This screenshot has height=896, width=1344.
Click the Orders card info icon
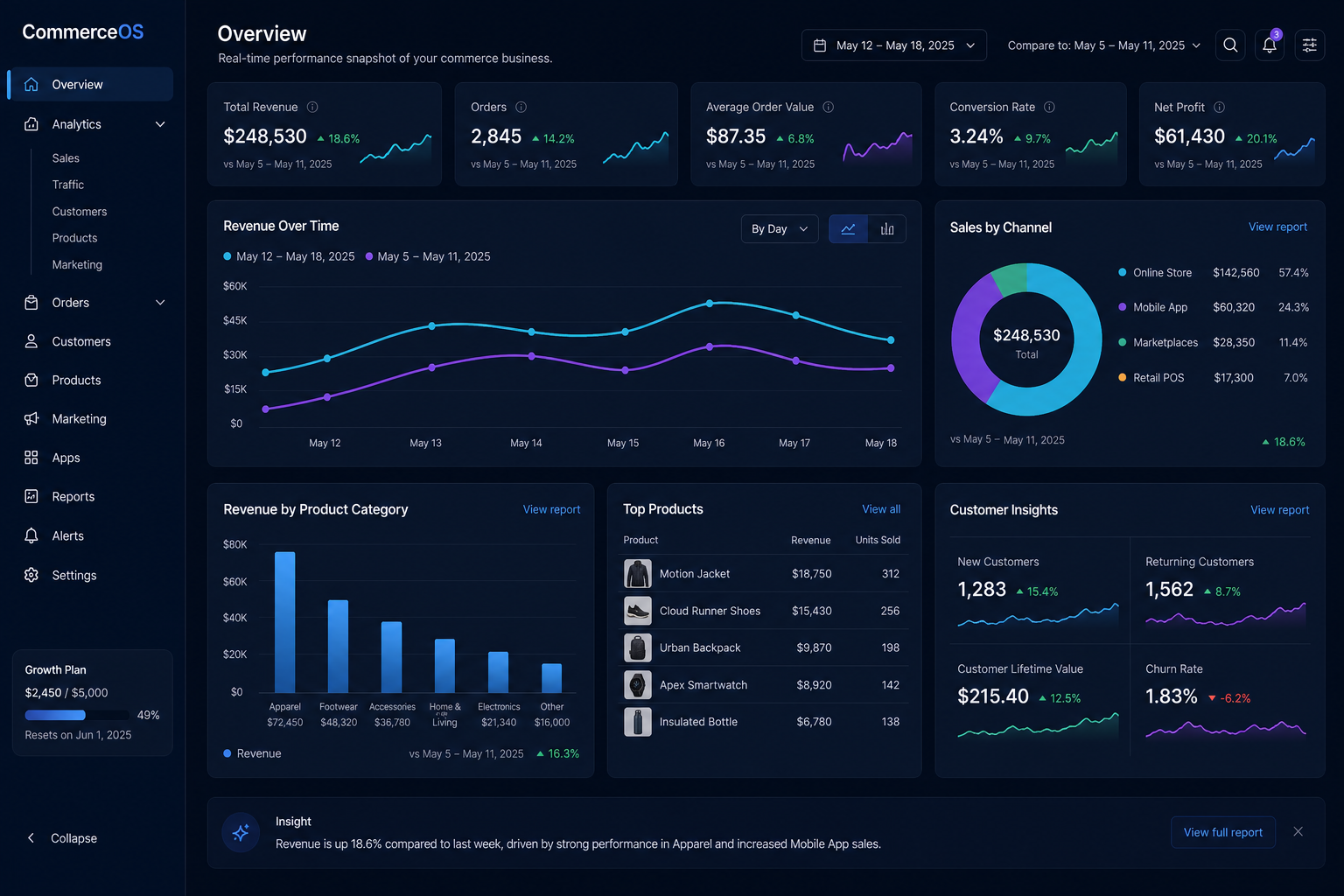521,107
